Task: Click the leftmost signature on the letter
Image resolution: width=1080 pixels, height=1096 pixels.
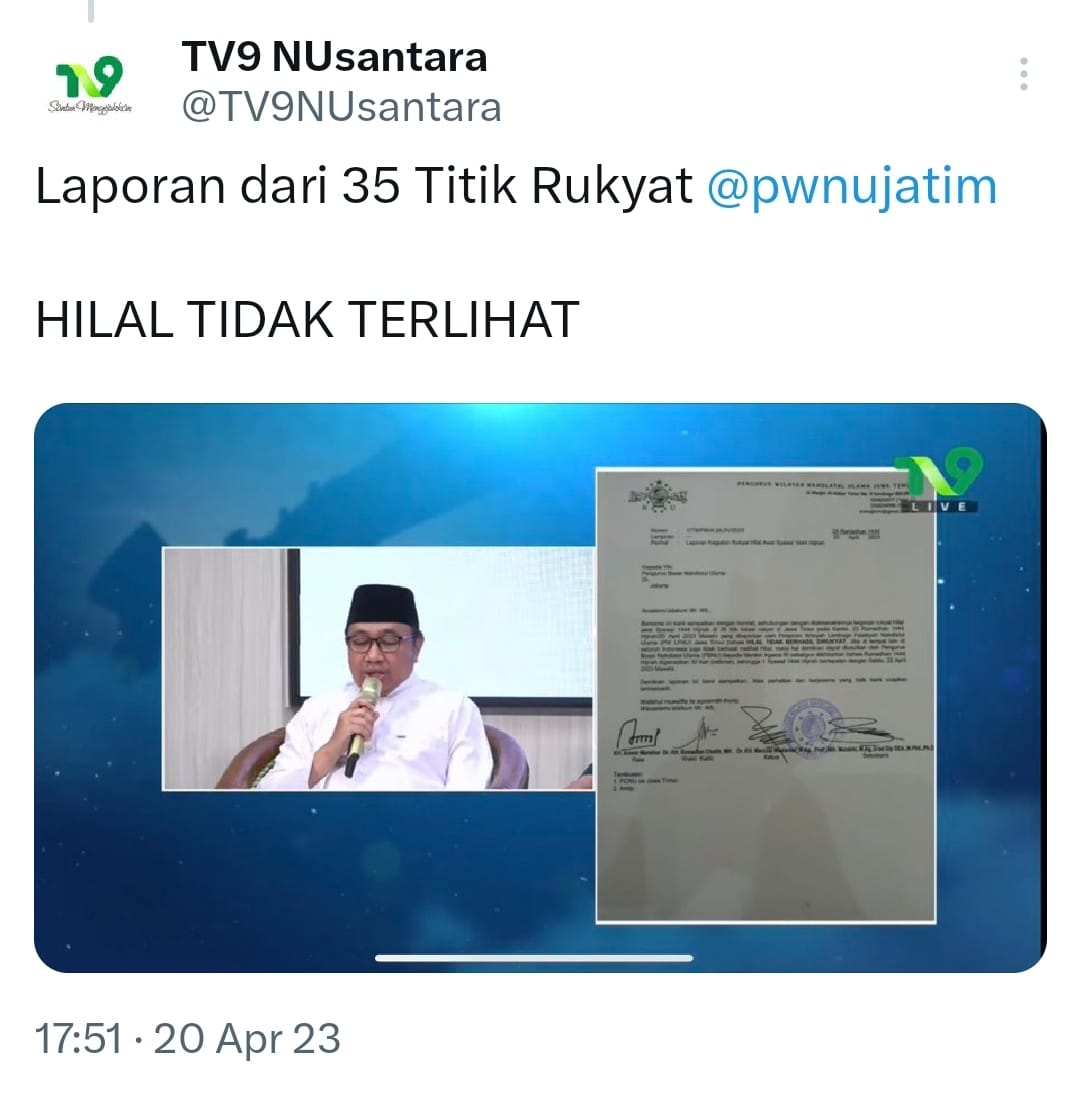Action: pyautogui.click(x=637, y=735)
